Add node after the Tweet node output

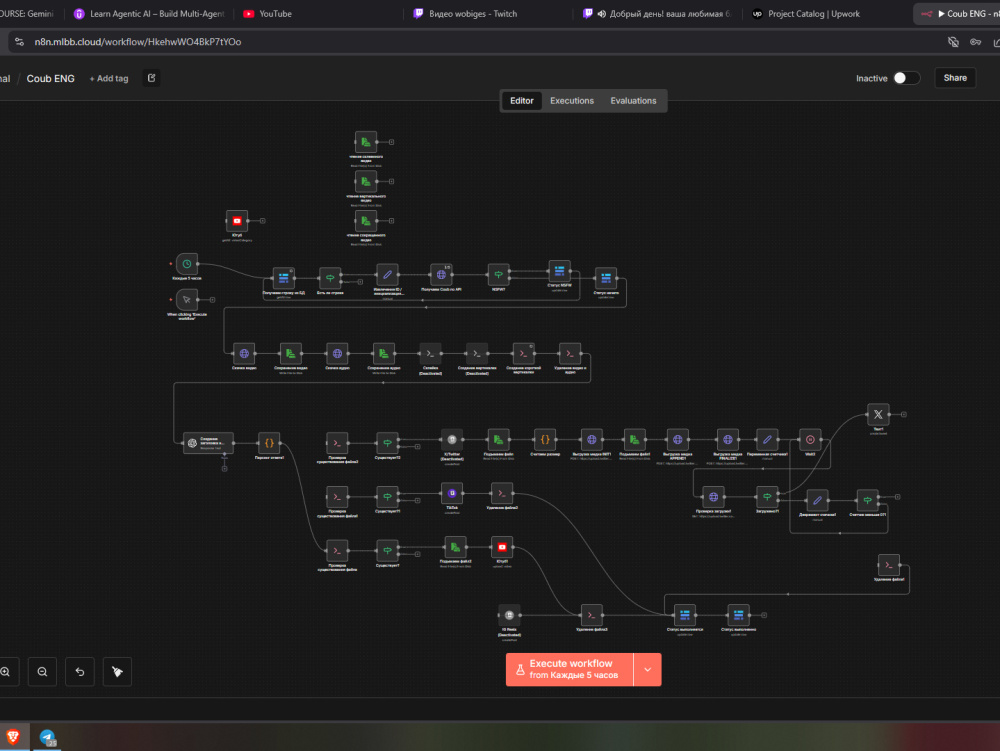(x=904, y=414)
